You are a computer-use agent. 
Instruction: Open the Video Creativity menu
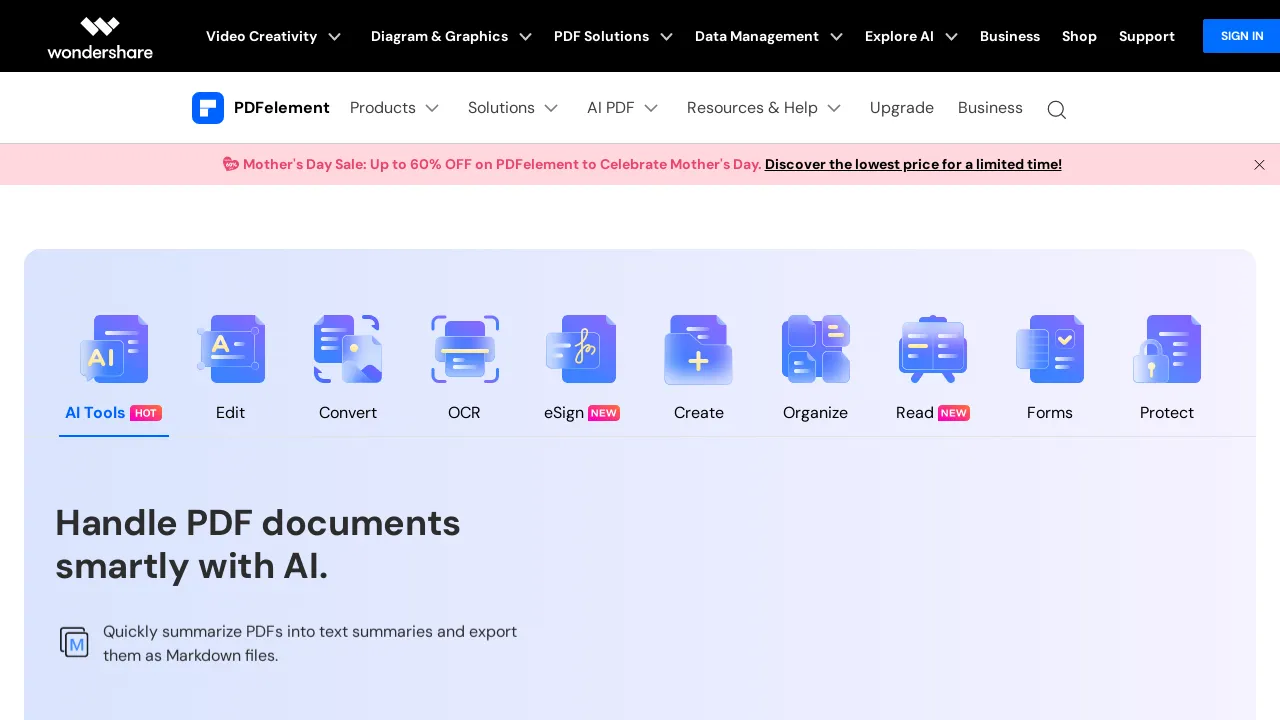261,36
